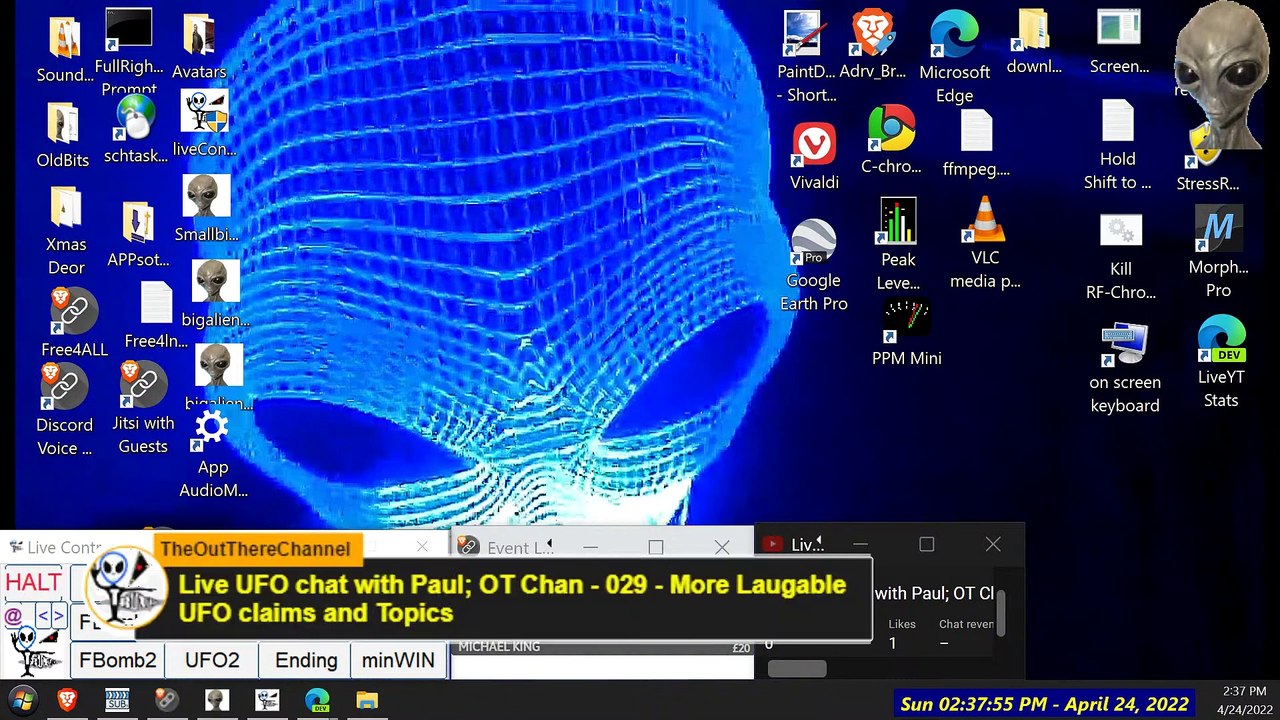Open Brave browser from taskbar
This screenshot has width=1280, height=720.
point(67,700)
